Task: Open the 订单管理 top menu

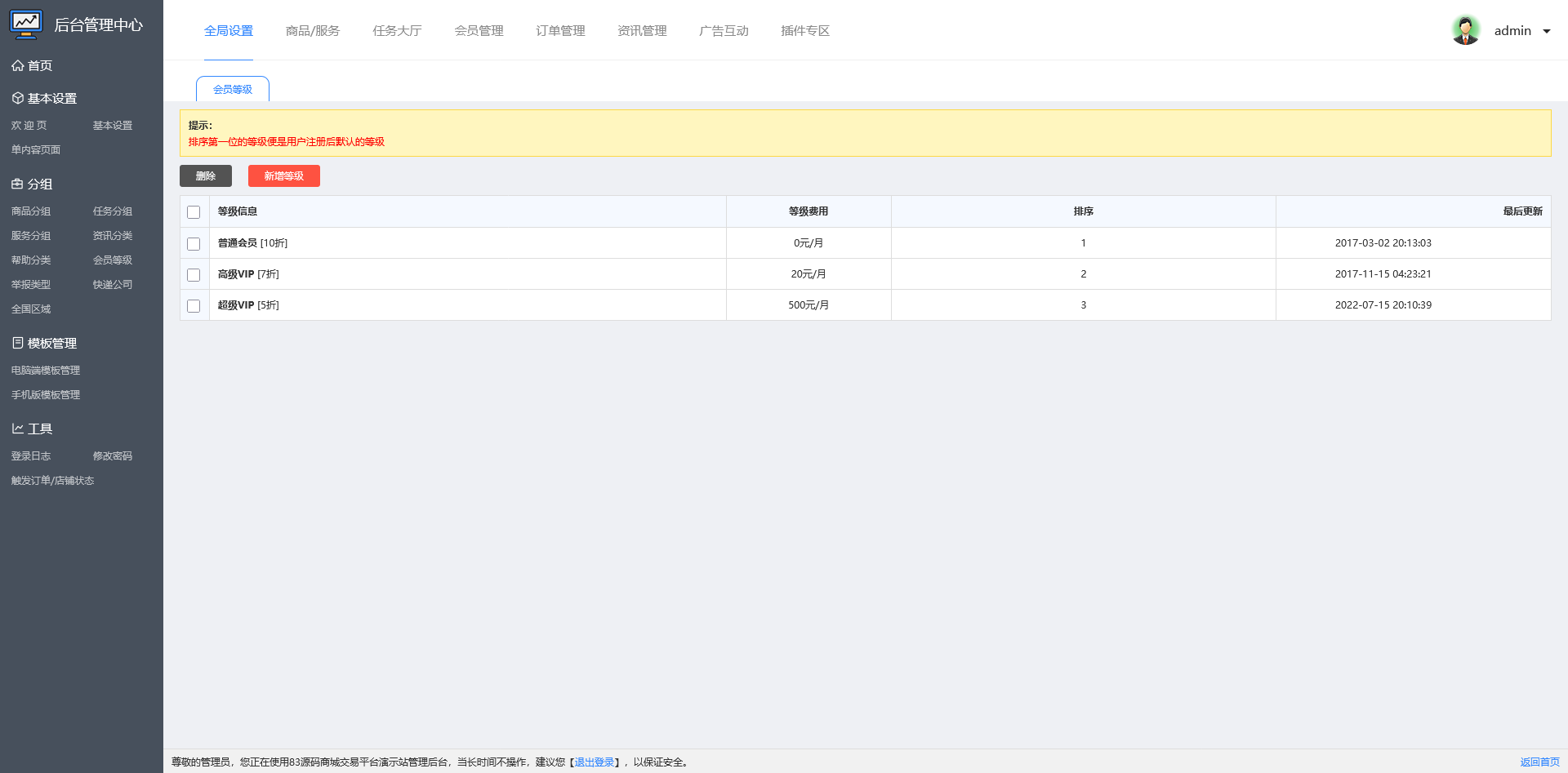Action: tap(560, 31)
